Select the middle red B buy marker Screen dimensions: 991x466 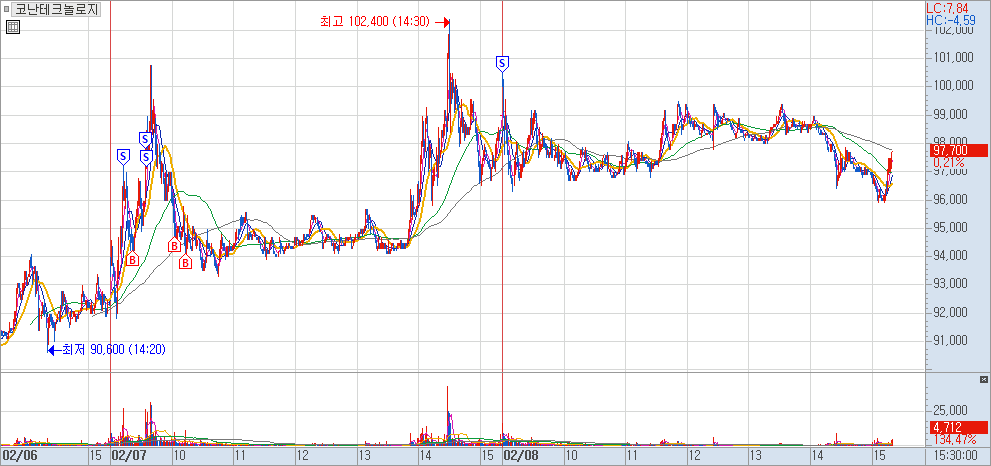(x=174, y=246)
